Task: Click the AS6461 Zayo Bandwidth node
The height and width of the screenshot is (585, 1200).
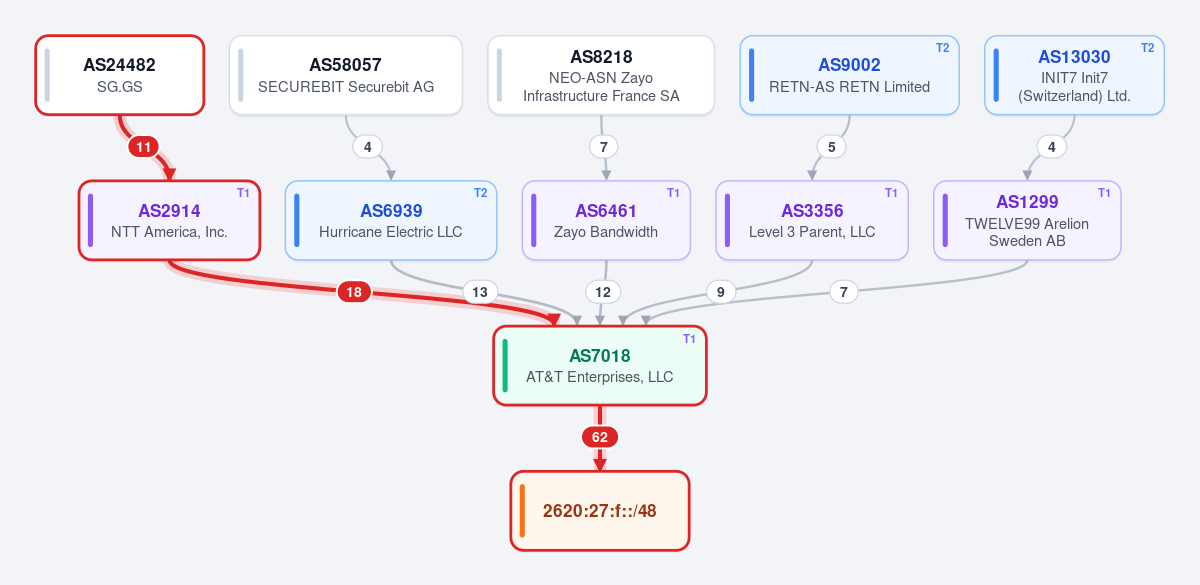Action: (x=606, y=220)
